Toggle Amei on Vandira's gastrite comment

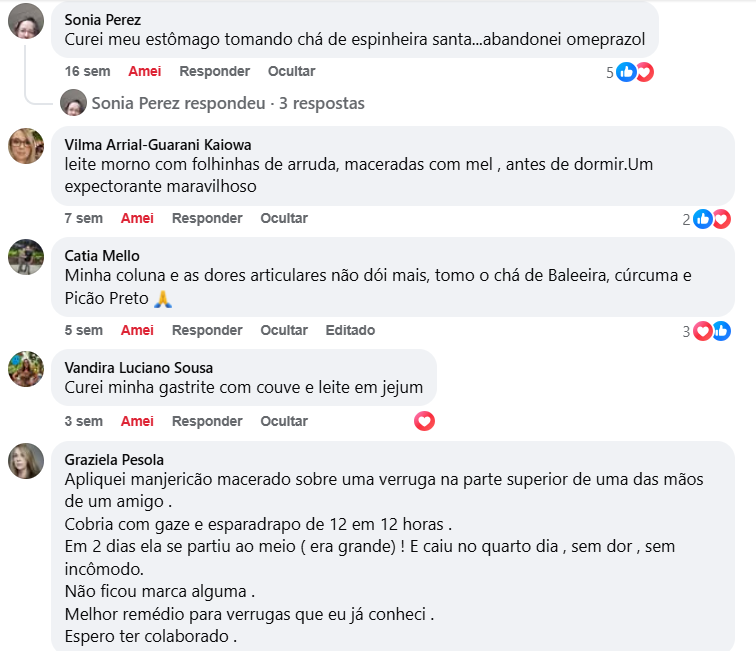[x=137, y=421]
